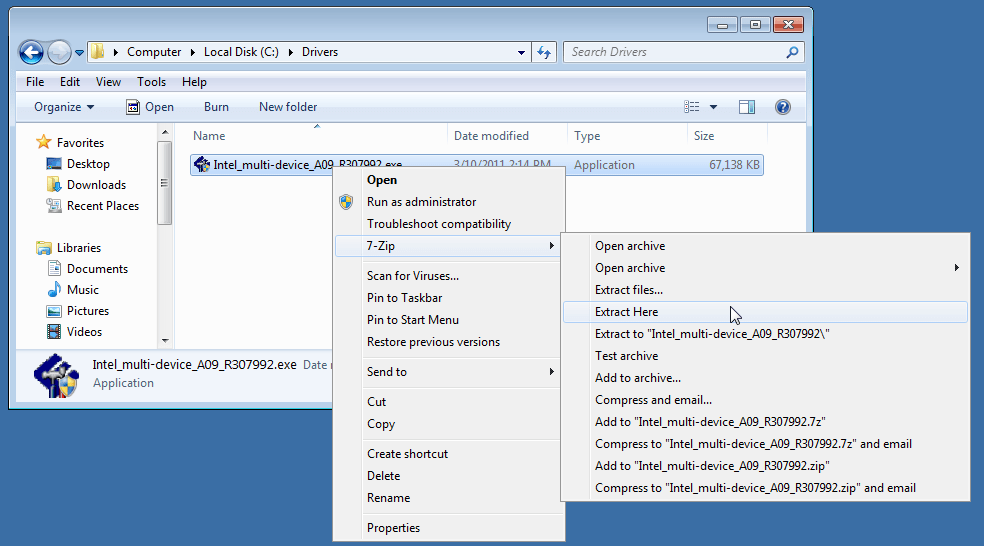Click the Burn toolbar button

click(x=216, y=107)
